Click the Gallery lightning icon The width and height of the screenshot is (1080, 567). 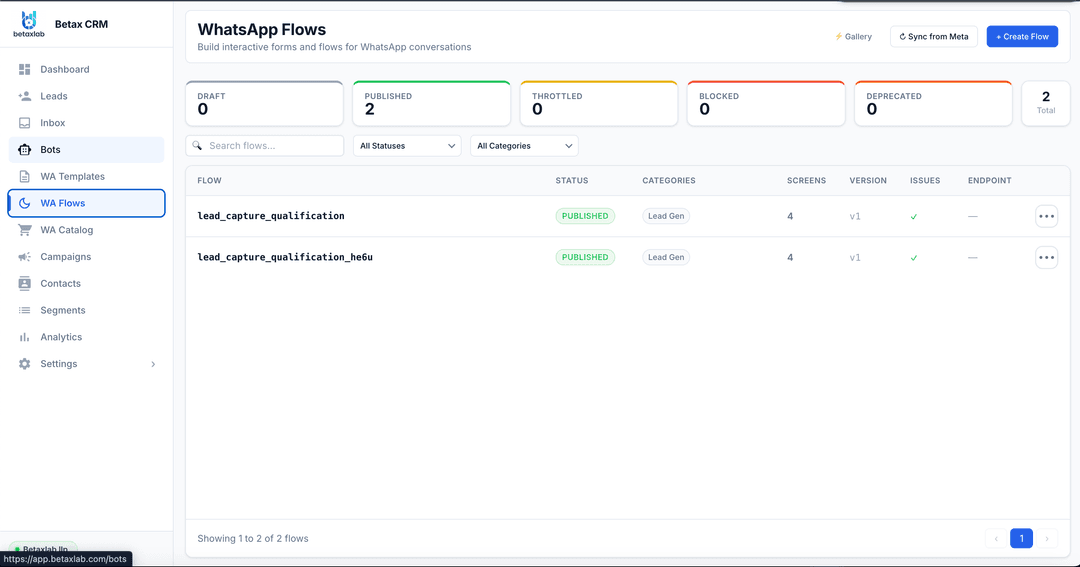[838, 37]
